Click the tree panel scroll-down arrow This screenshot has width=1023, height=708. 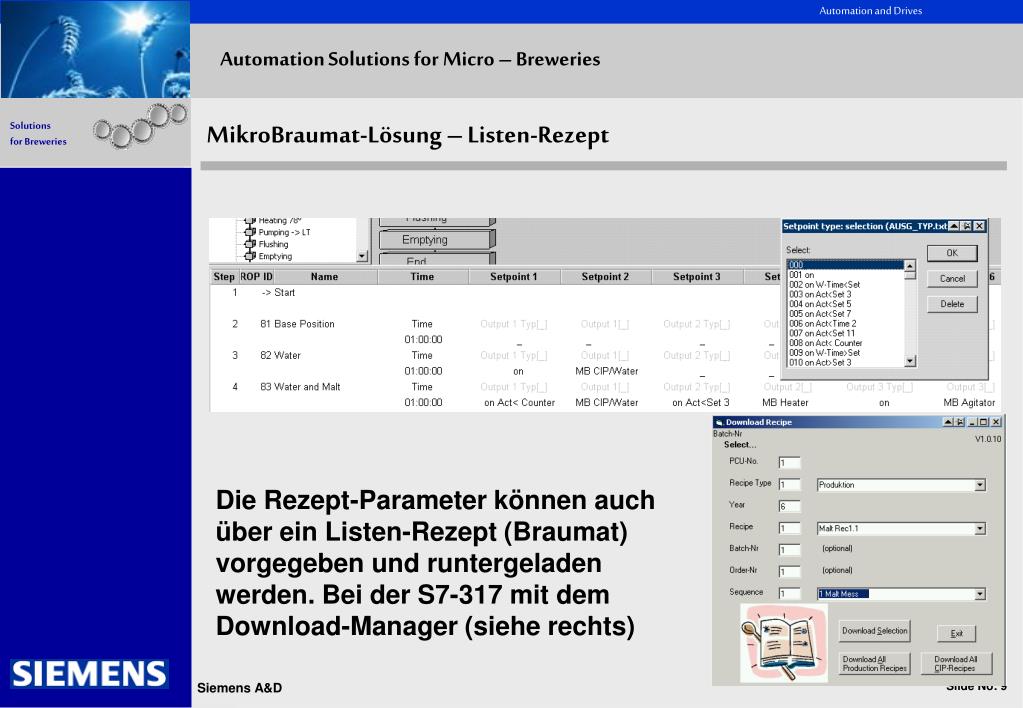pos(362,256)
